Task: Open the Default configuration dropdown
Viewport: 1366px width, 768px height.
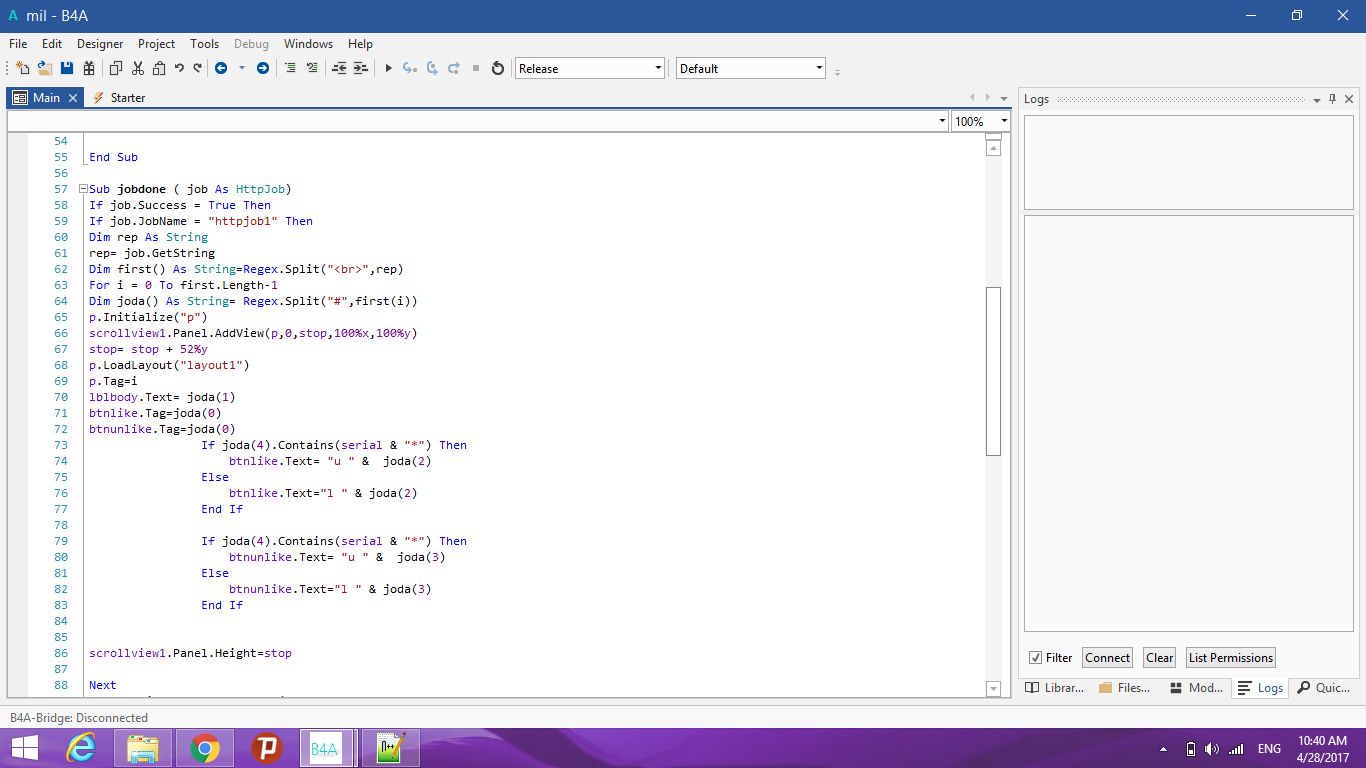Action: tap(817, 67)
